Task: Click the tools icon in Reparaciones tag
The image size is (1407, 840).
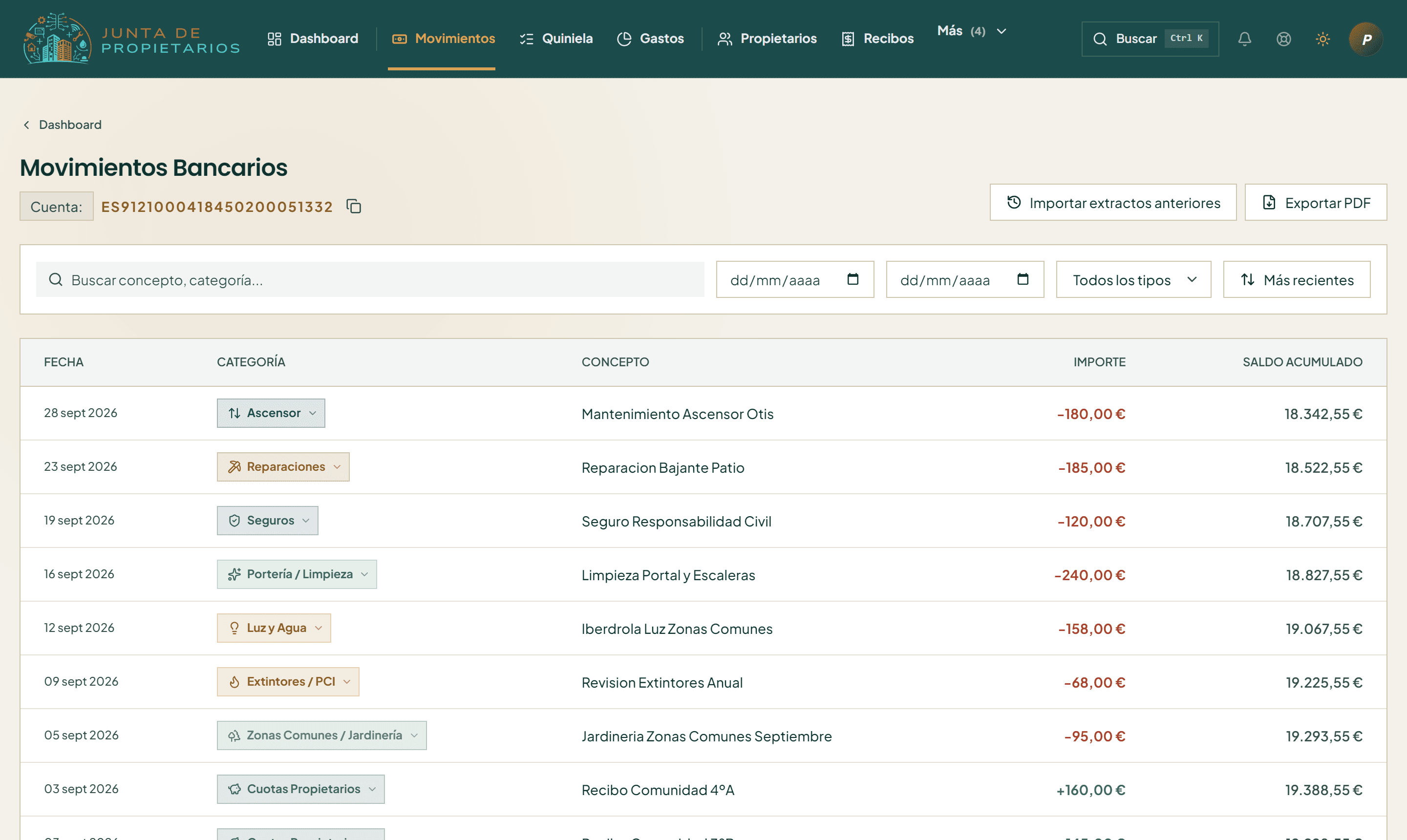Action: pos(234,467)
